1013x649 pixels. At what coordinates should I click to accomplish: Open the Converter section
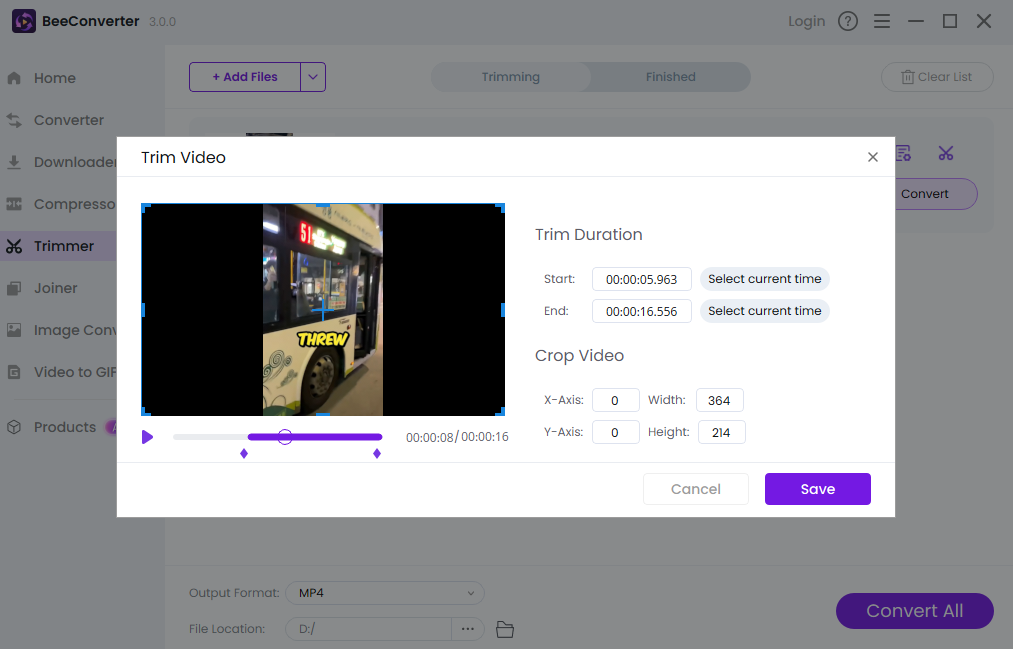tap(68, 120)
